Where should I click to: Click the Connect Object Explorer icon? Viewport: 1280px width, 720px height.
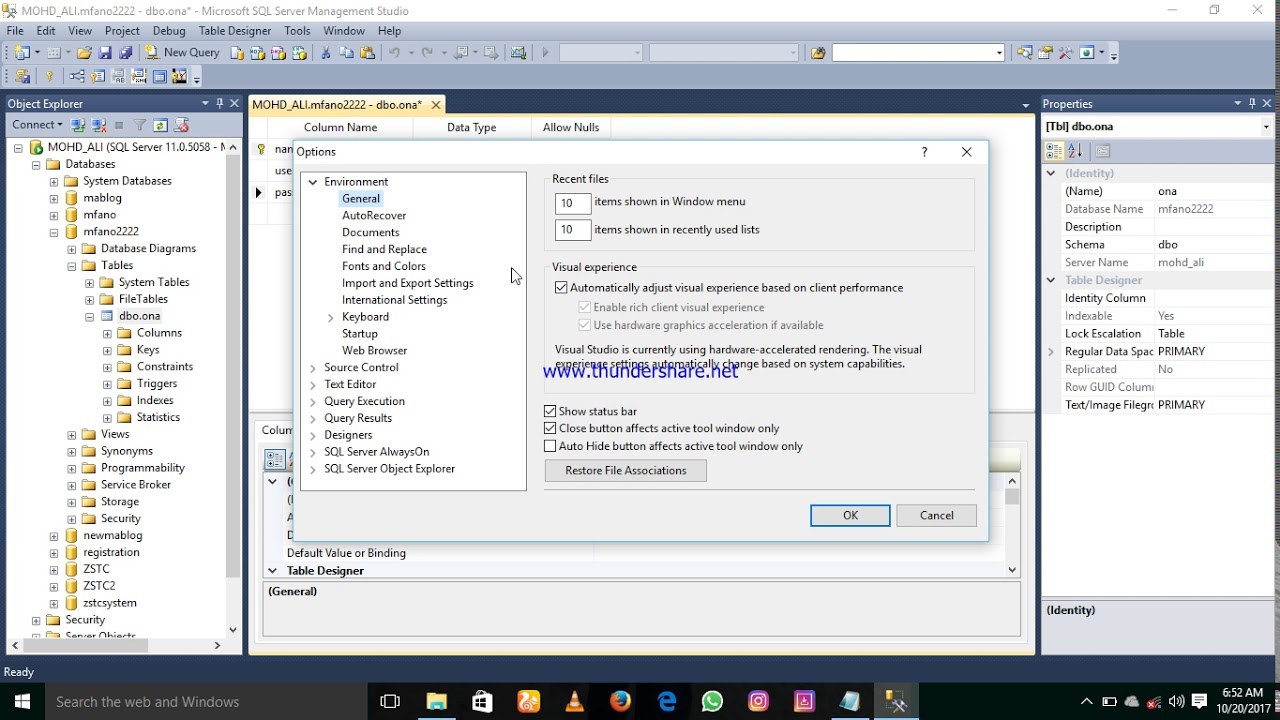tap(78, 125)
